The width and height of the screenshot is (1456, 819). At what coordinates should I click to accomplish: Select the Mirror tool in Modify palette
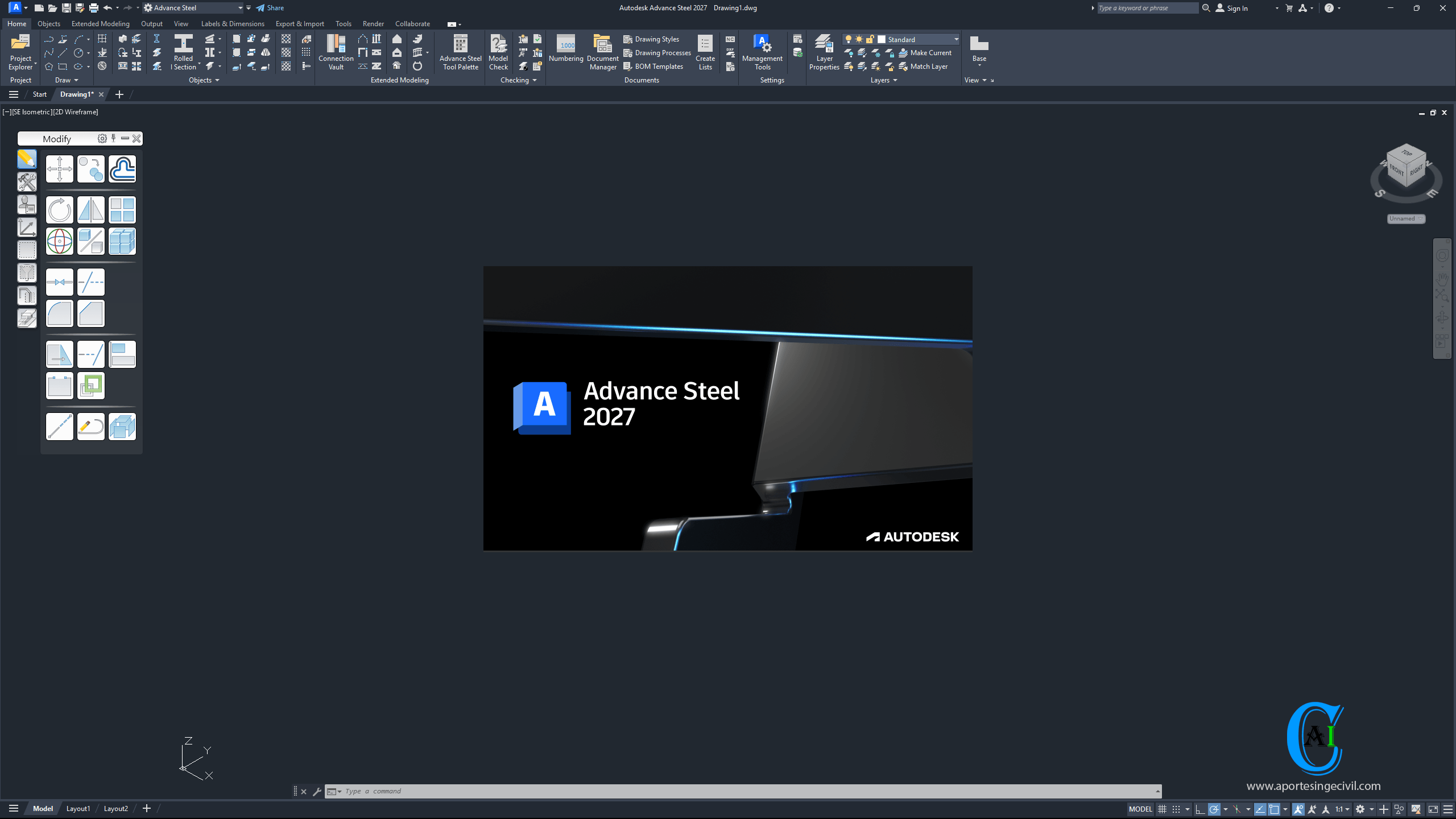pos(91,210)
